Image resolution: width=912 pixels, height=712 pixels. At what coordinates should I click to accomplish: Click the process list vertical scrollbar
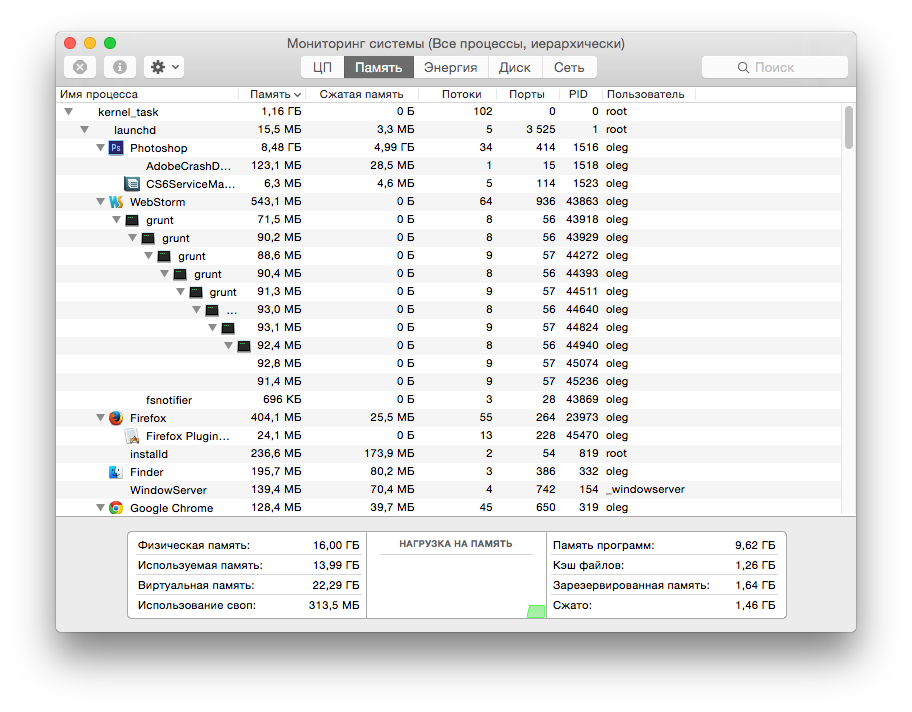[849, 127]
